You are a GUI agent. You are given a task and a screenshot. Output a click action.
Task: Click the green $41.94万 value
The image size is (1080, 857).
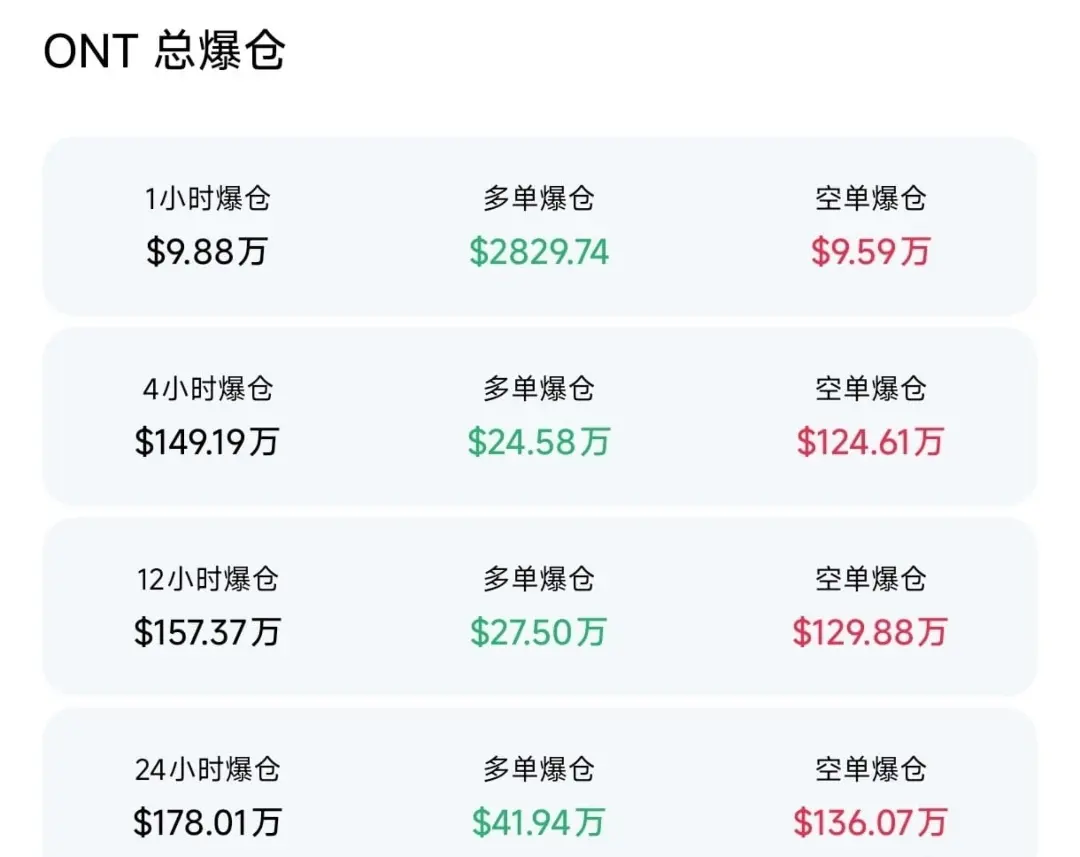point(539,822)
